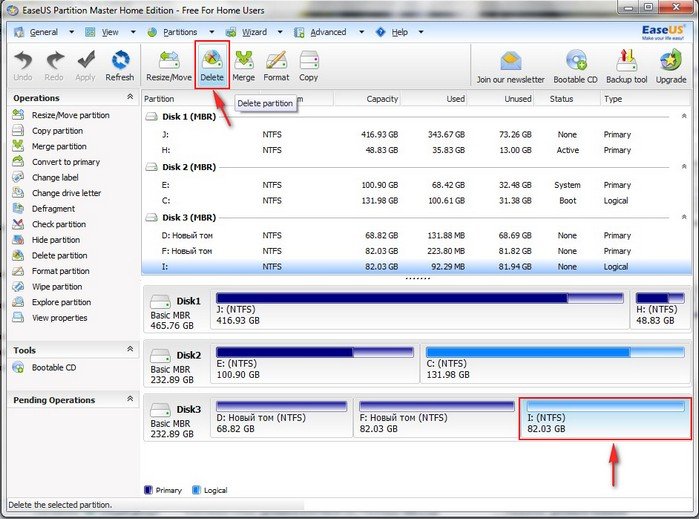Select J: 416.93 GB block in disk map
This screenshot has width=699, height=519.
coord(419,309)
